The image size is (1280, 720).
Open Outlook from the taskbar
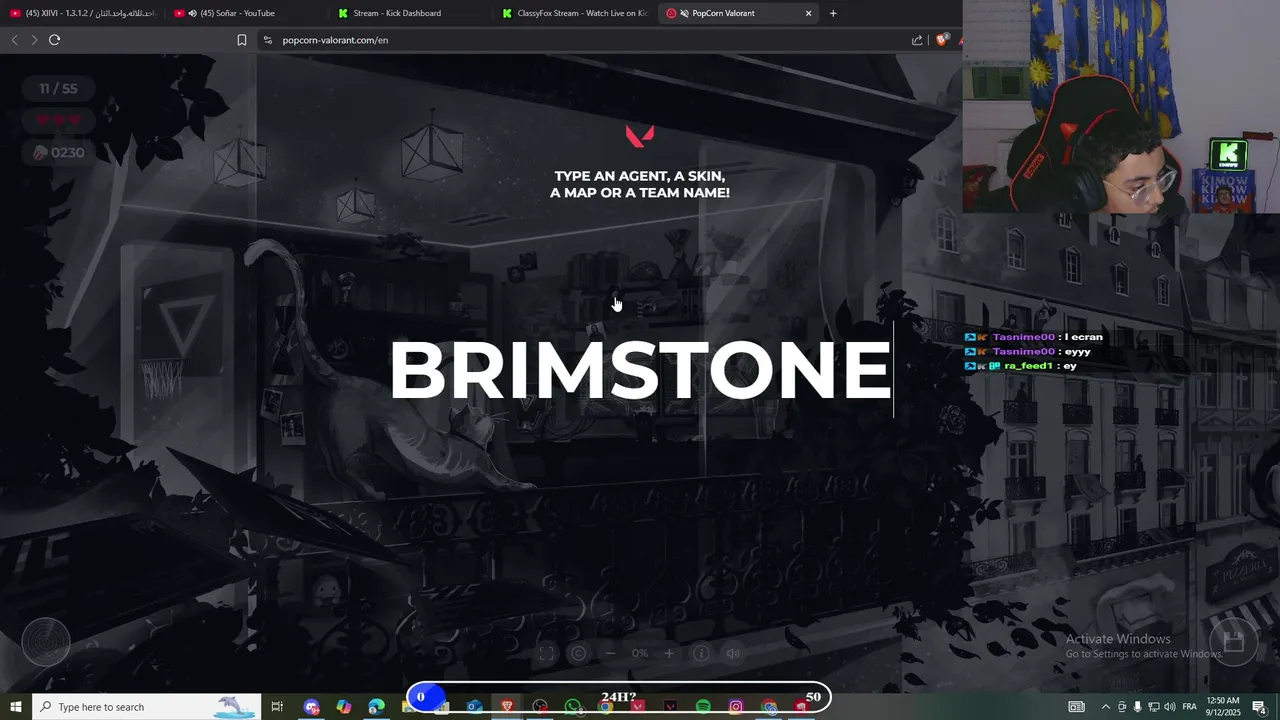coord(474,707)
